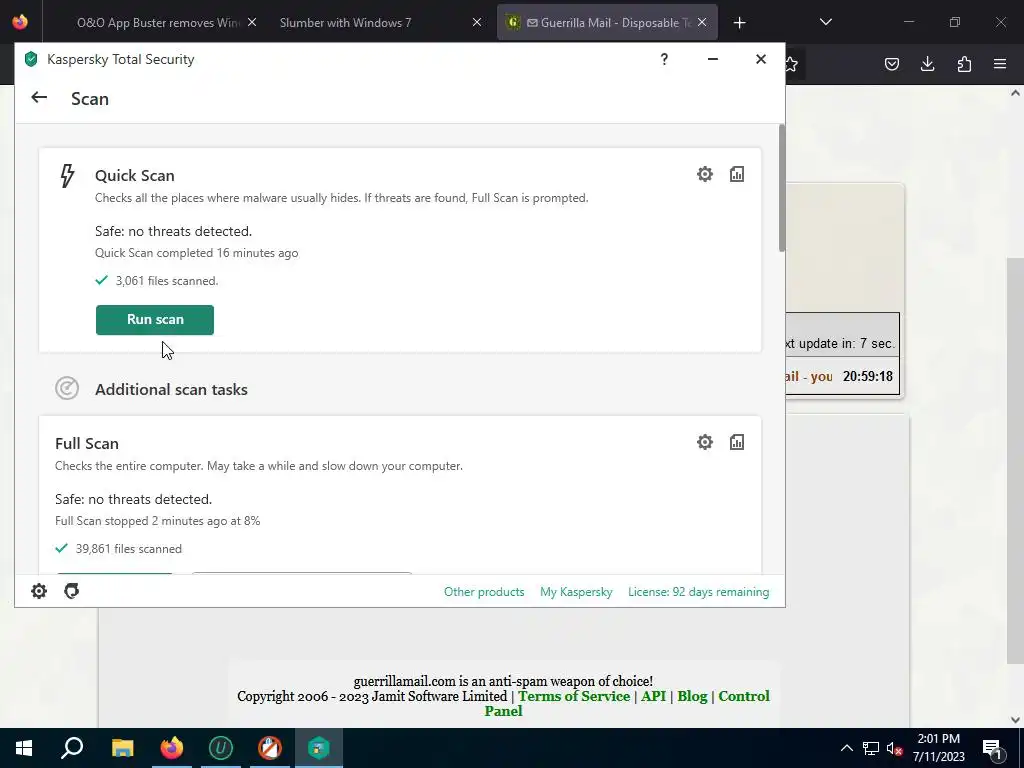Open Kaspersky settings gear at bottom left
The image size is (1024, 768).
coord(39,591)
